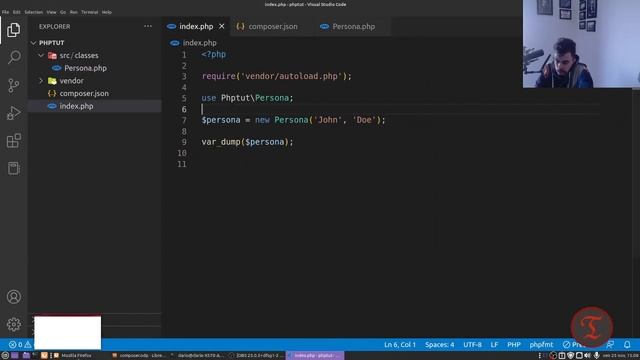The image size is (640, 360).
Task: Expand the vendor folder
Action: 41,81
